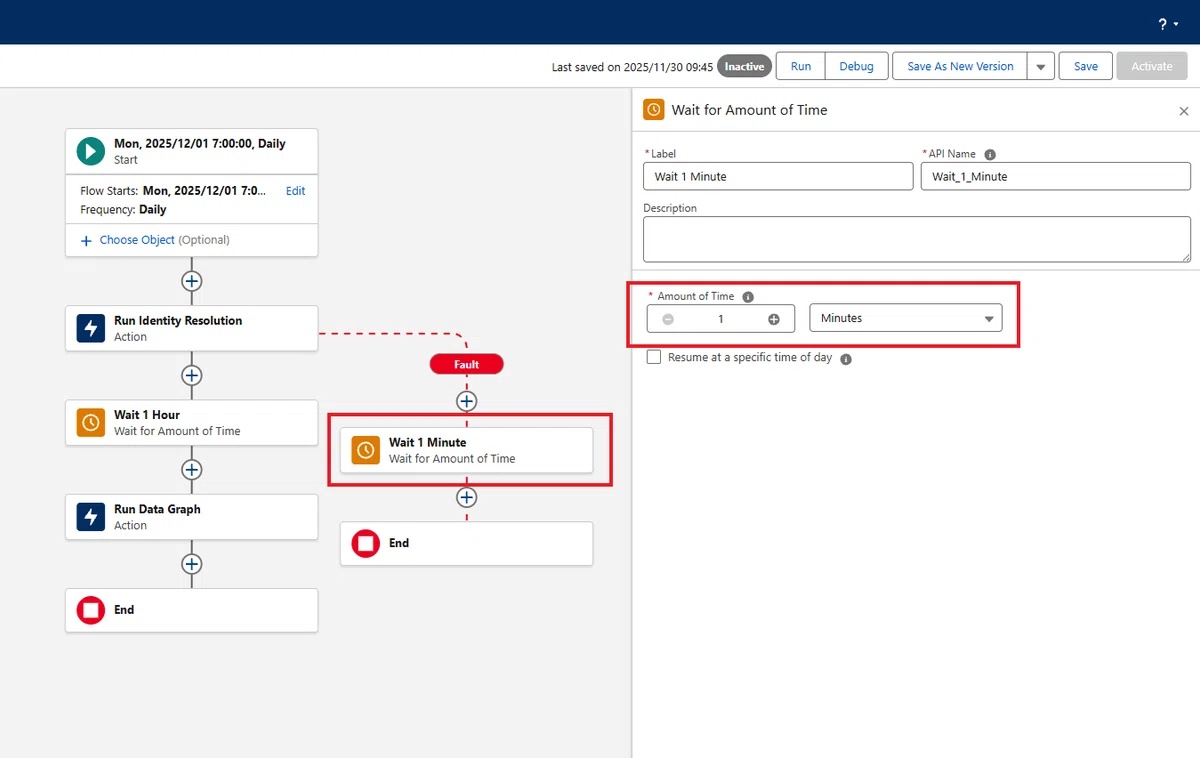
Task: Click the Run button
Action: tap(801, 67)
